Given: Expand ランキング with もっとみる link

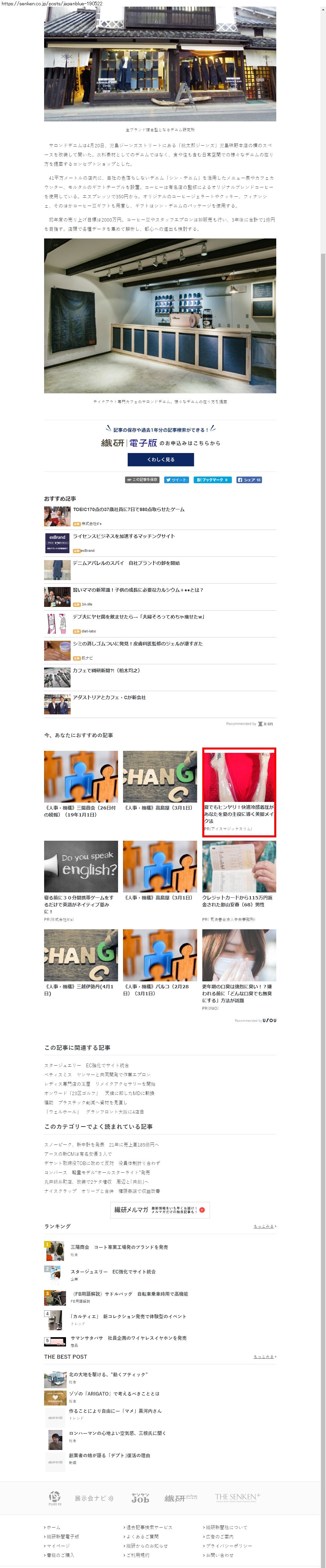Looking at the screenshot, I should 264,1226.
